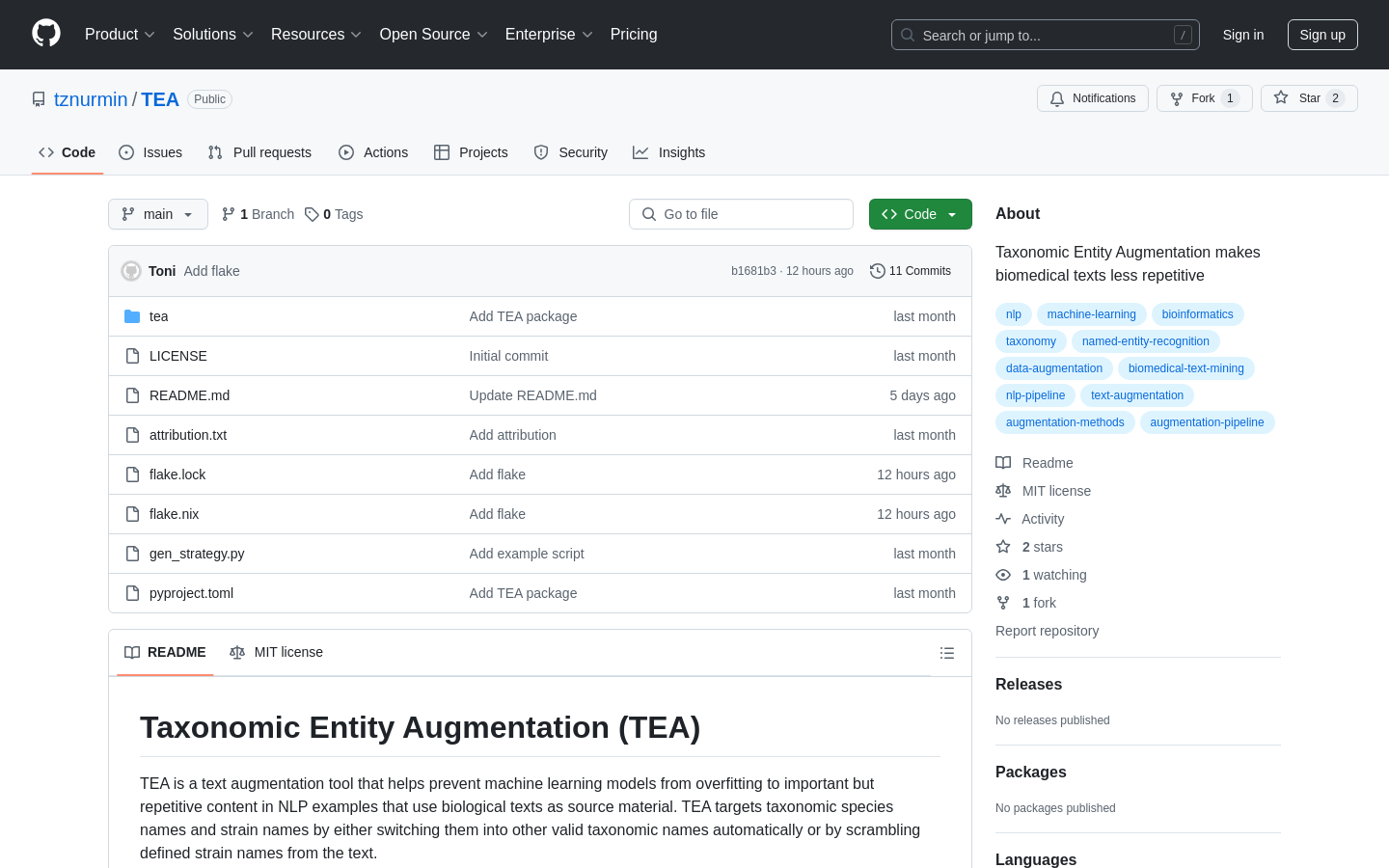1389x868 pixels.
Task: Open the MIT license link in About
Action: [x=1044, y=491]
